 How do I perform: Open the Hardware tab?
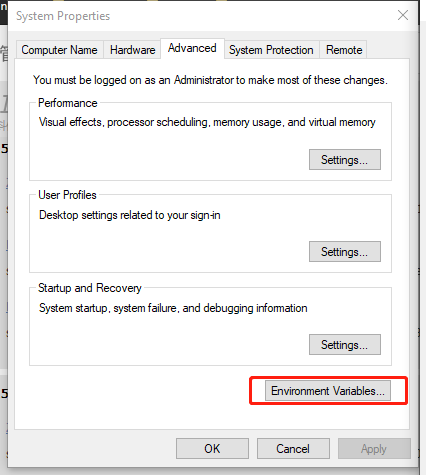click(132, 50)
